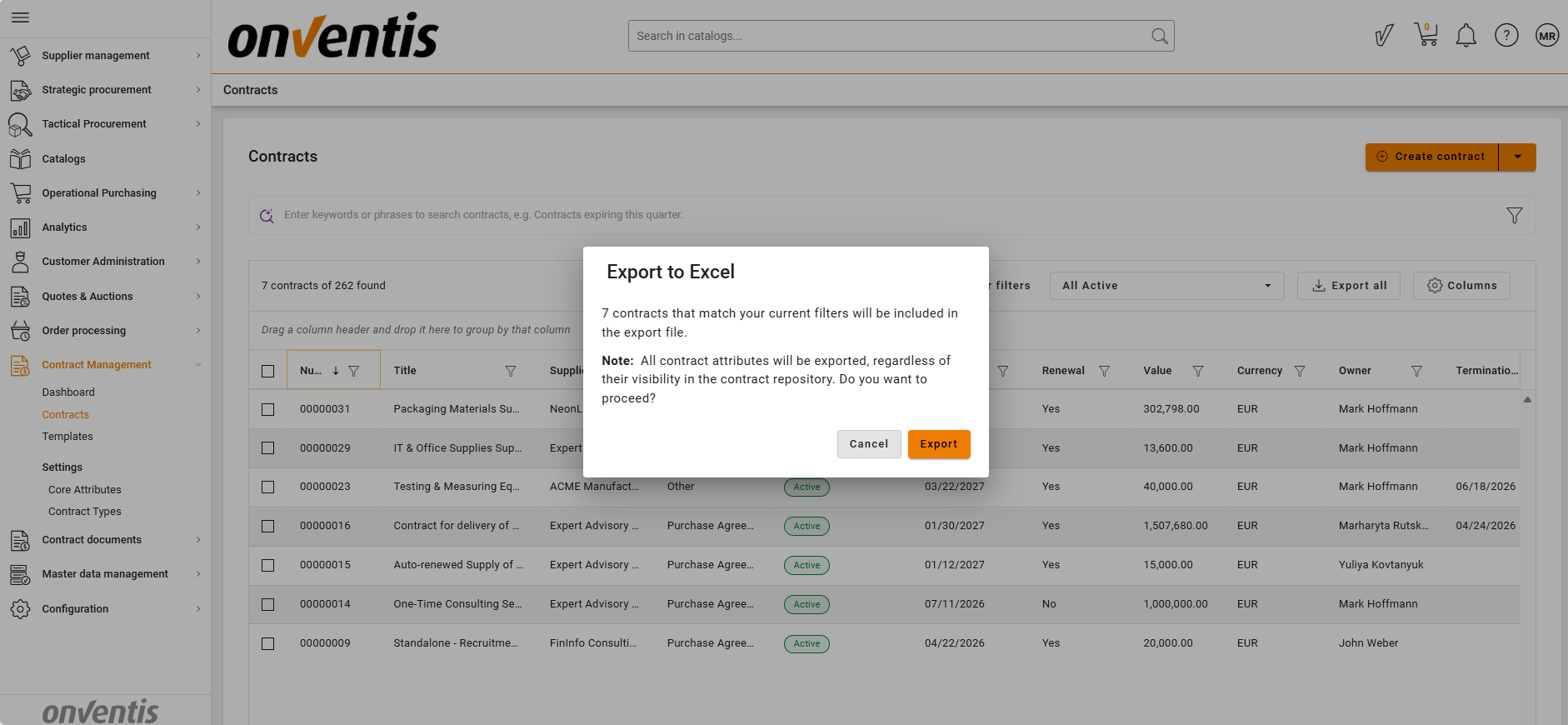Click the checkmark approvals icon in header
Viewport: 1568px width, 725px height.
point(1384,36)
